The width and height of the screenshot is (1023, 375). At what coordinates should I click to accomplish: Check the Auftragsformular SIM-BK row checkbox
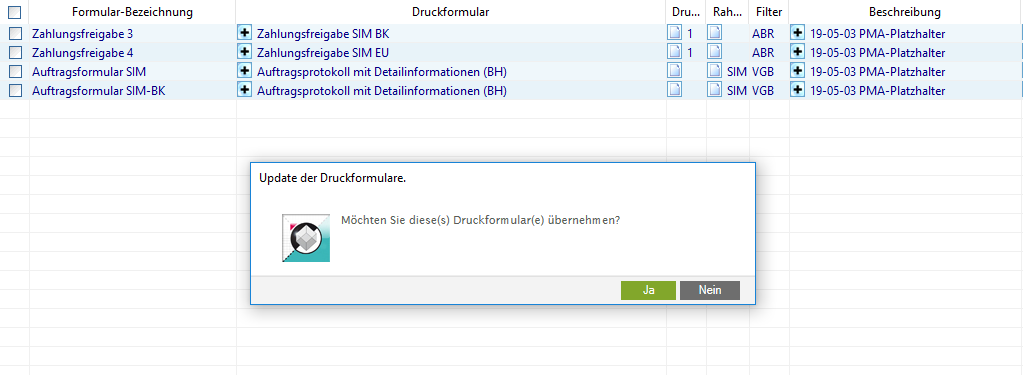[x=15, y=91]
